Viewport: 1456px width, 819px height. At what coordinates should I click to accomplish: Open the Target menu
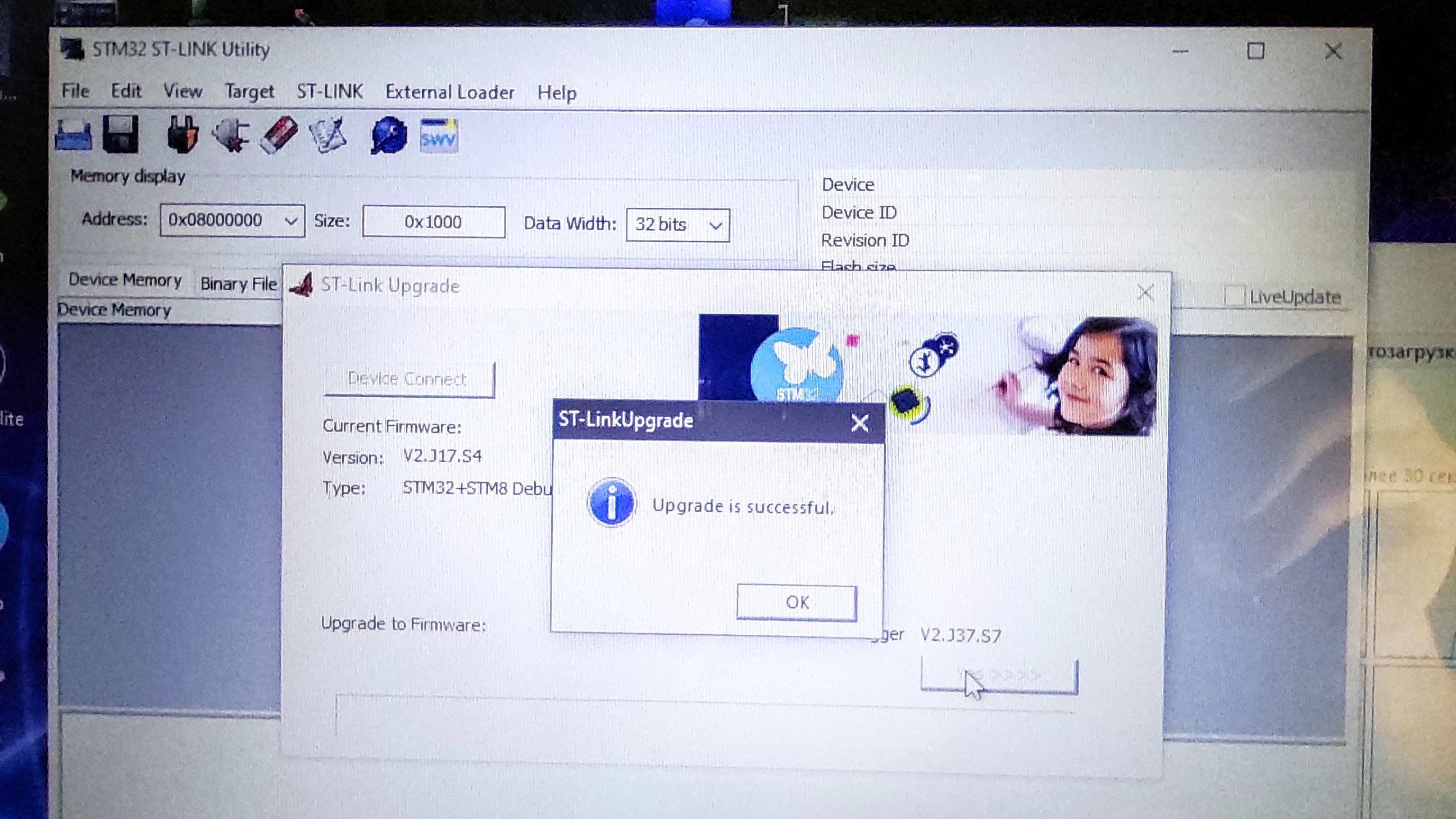[x=249, y=91]
